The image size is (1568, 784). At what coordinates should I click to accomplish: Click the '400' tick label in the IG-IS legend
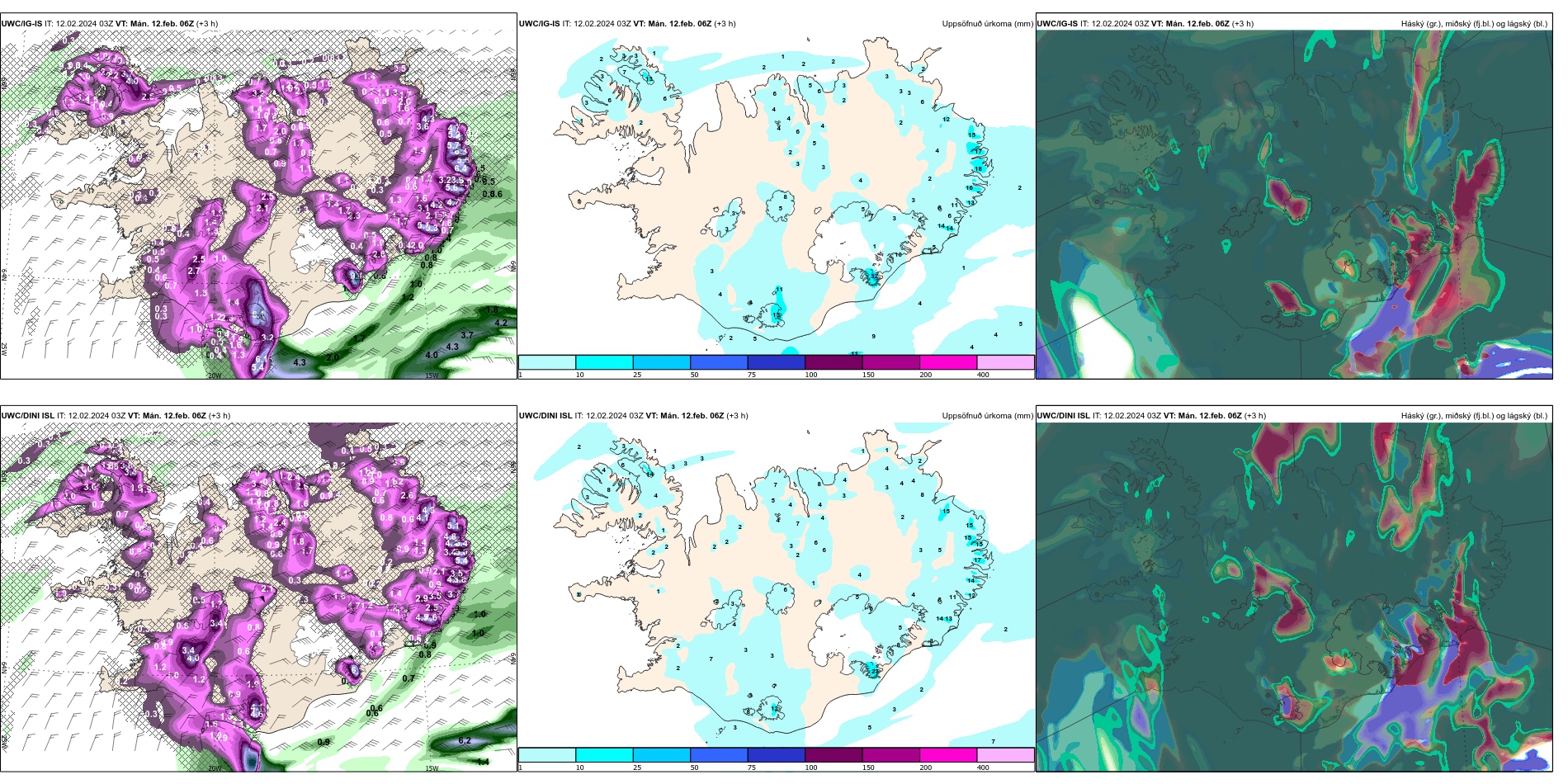click(983, 375)
